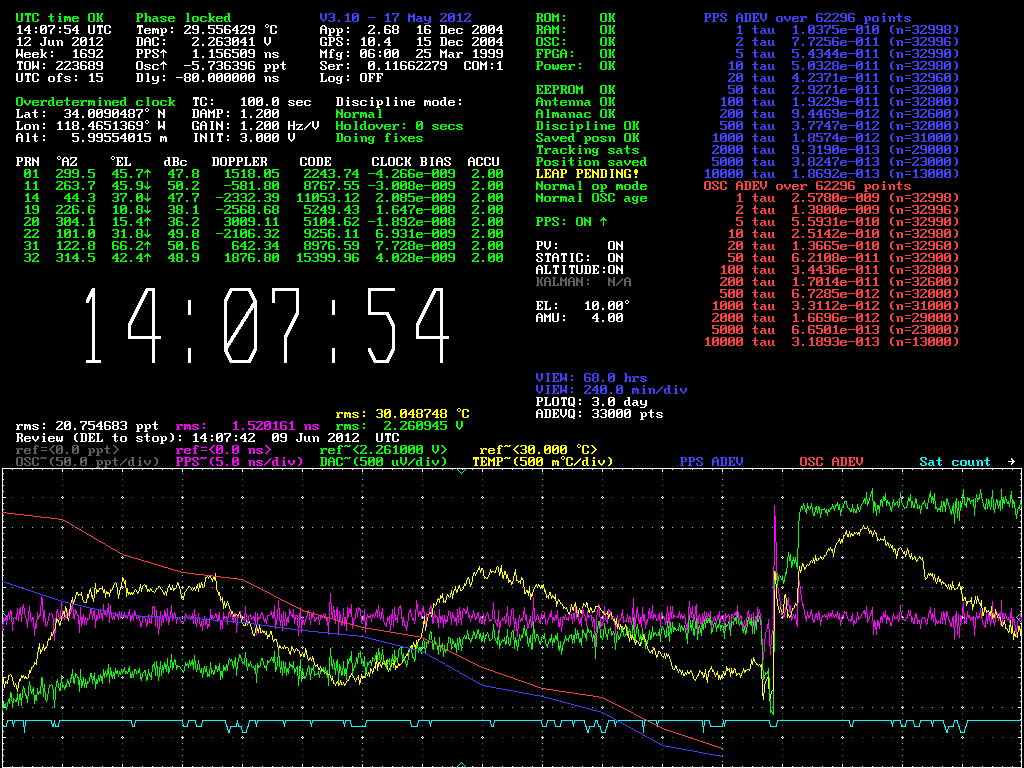Toggle the PV filter ON setting

[x=614, y=246]
